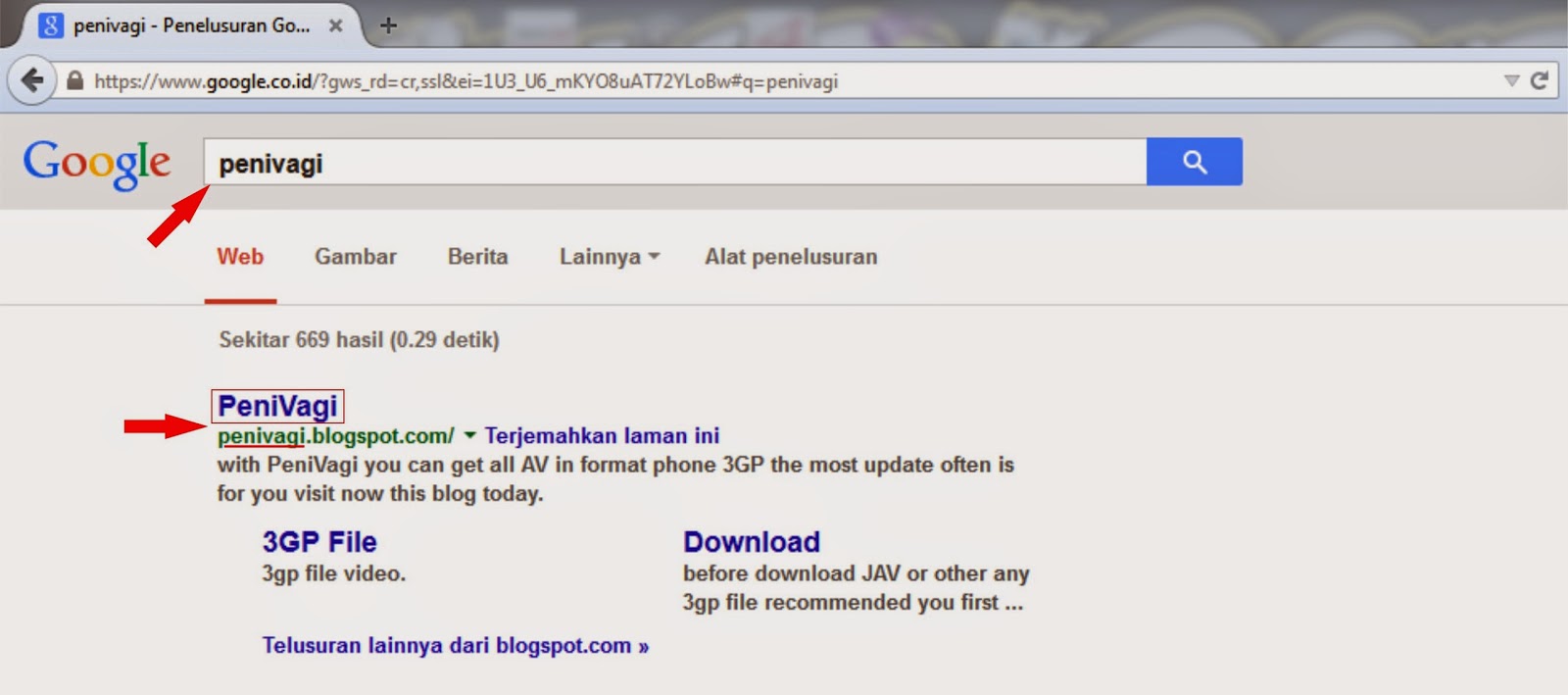Click the '3gp file video.' description text
This screenshot has height=695, width=1568.
[333, 573]
